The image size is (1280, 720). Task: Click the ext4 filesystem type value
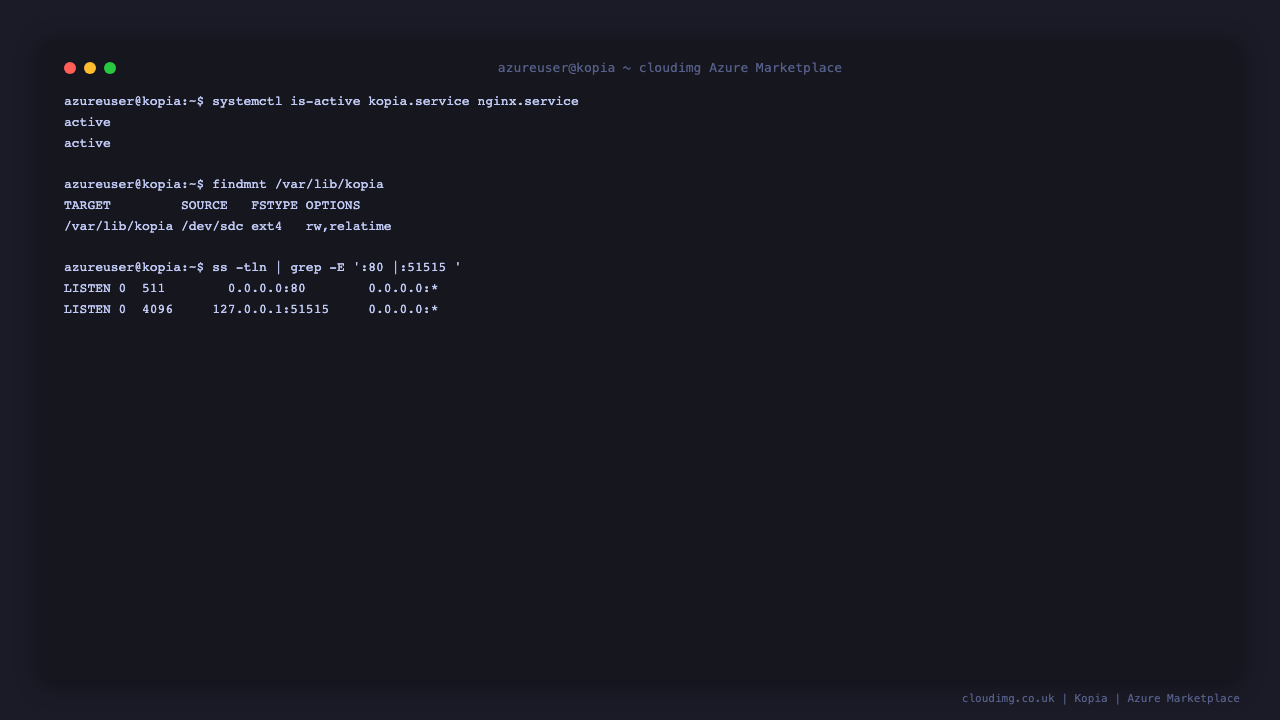pos(266,226)
